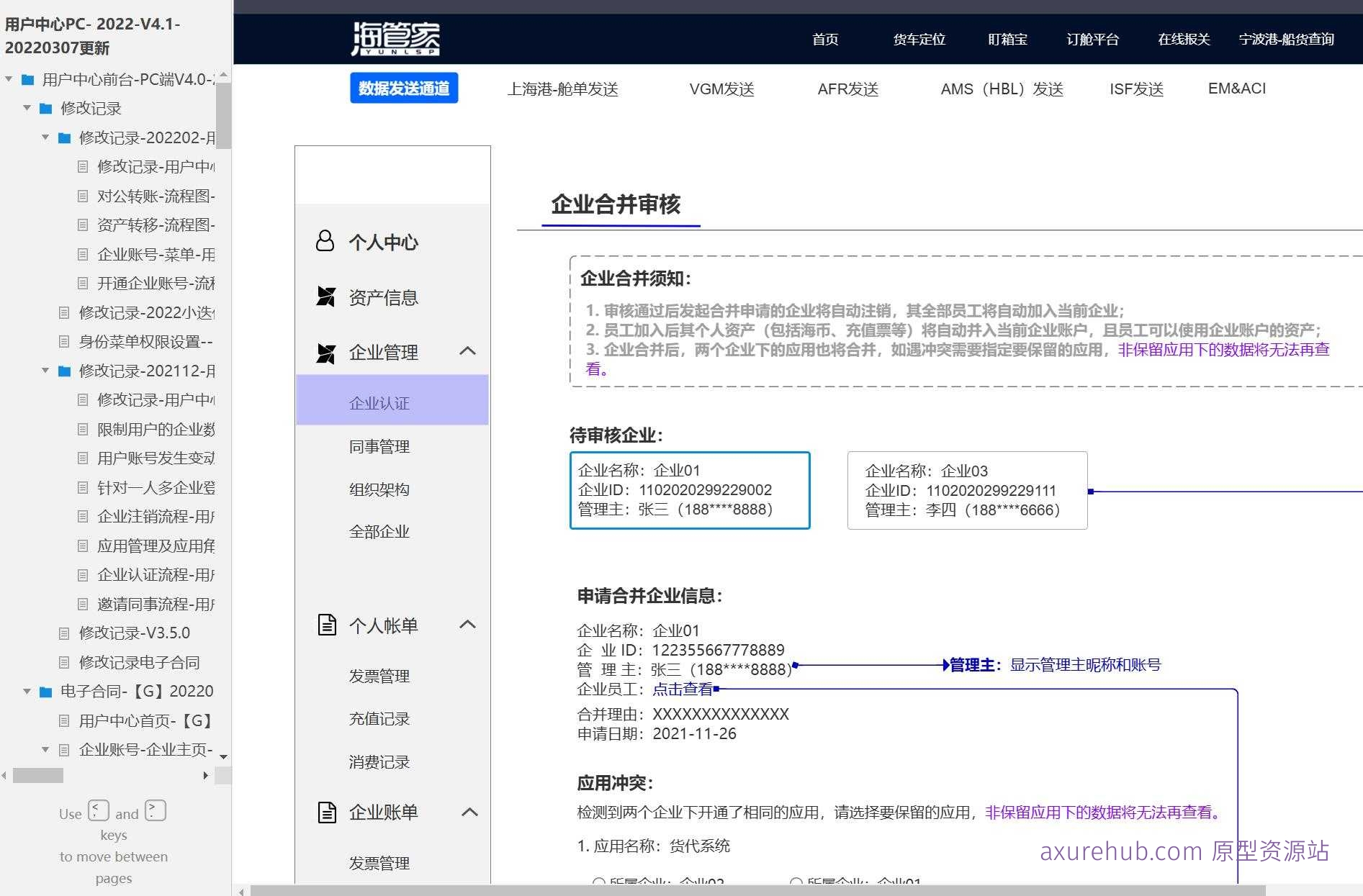The image size is (1363, 896).
Task: Collapse the 修改记录-202112 folder node
Action: click(45, 371)
